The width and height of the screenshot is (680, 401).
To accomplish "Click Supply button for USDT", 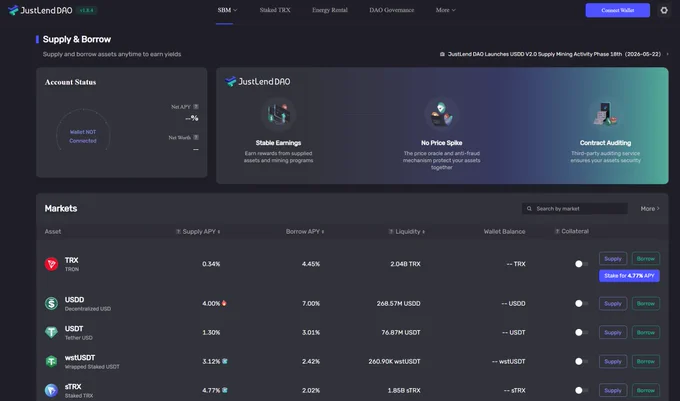I will pyautogui.click(x=613, y=333).
